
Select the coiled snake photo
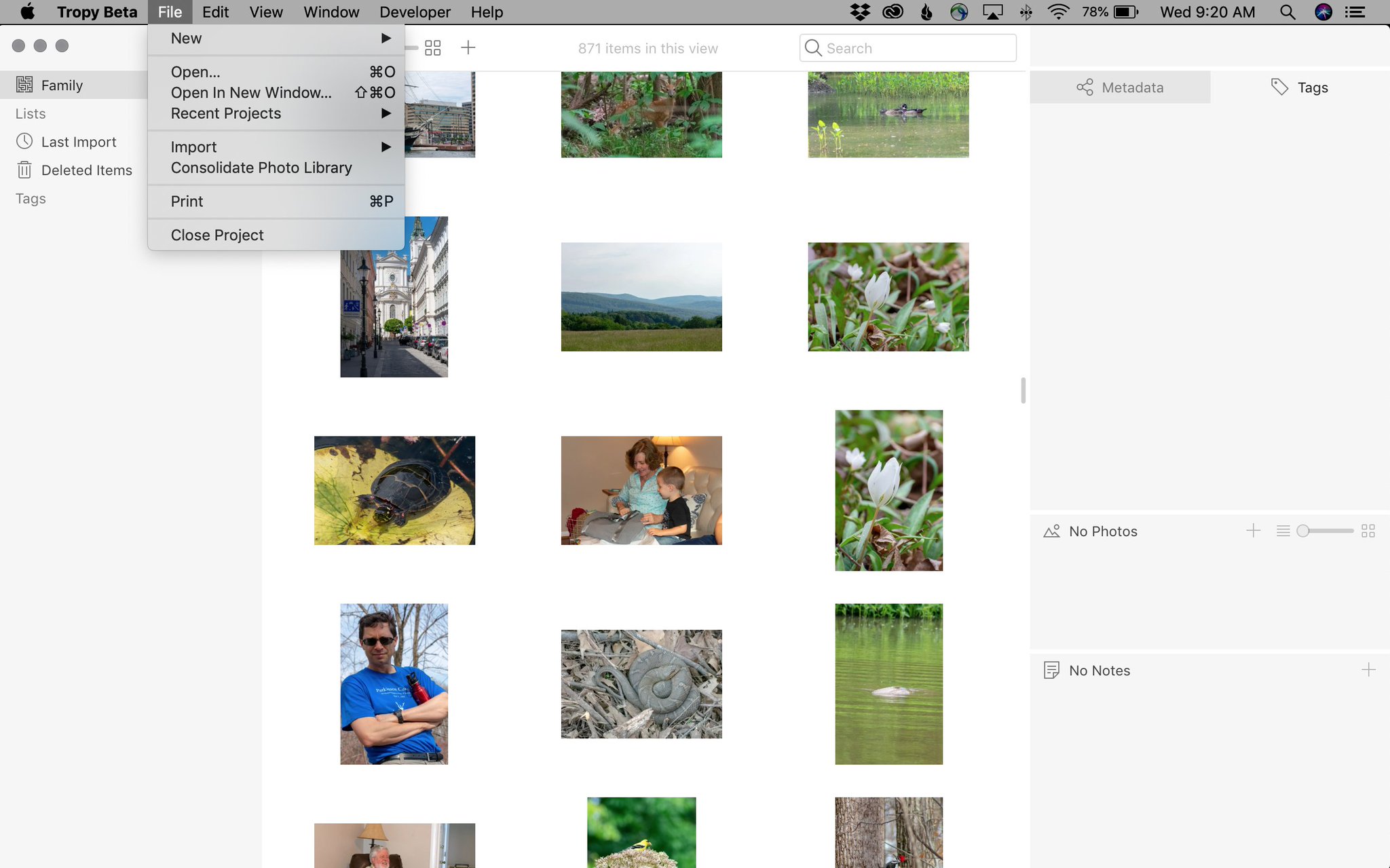641,684
